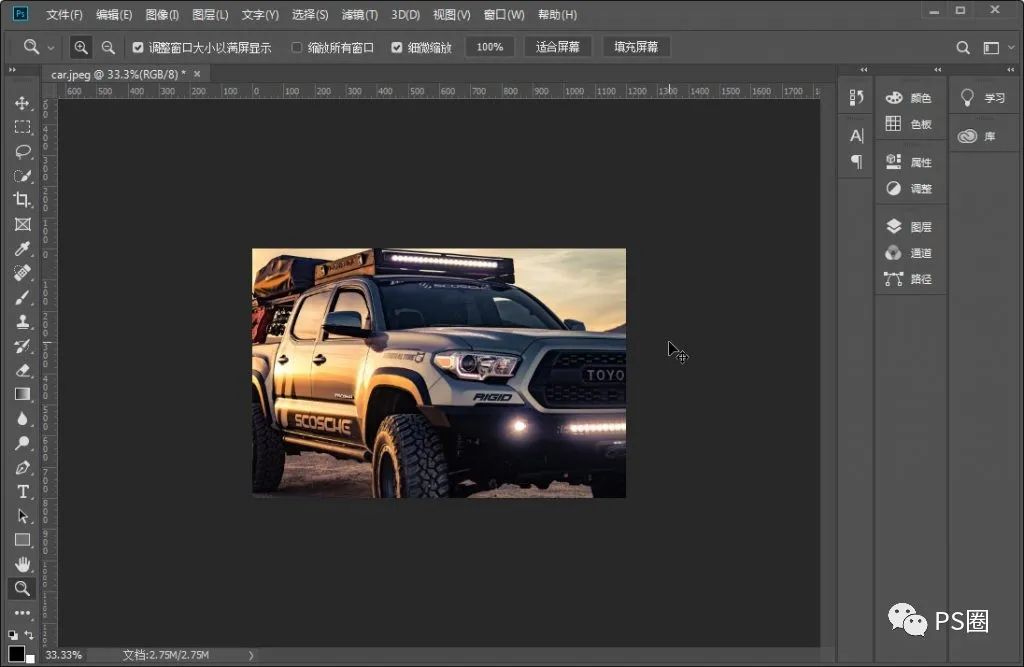
Task: Open status bar info arrow menu
Action: (x=251, y=655)
